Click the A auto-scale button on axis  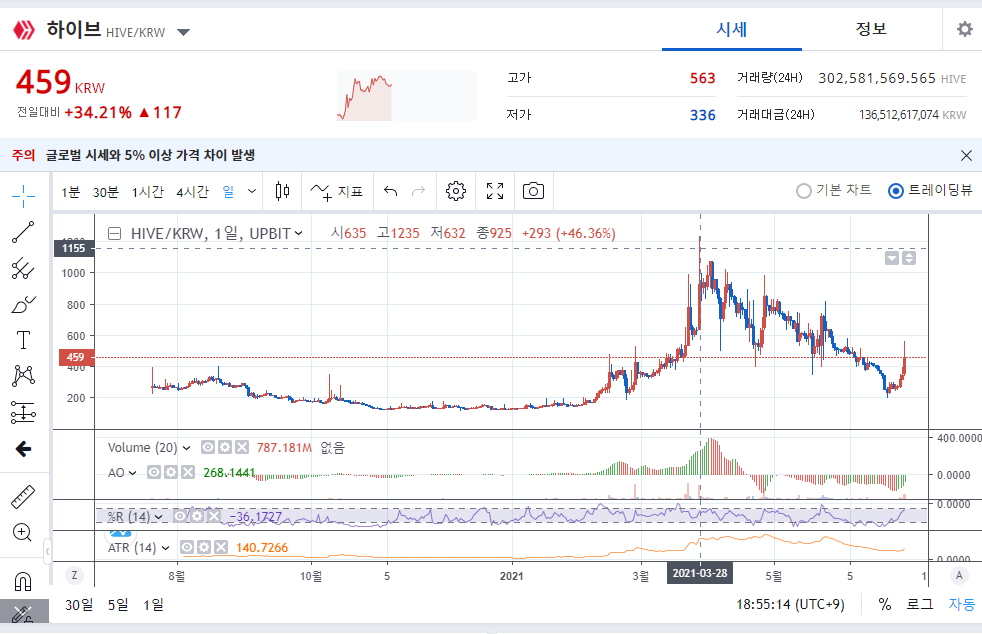[959, 575]
